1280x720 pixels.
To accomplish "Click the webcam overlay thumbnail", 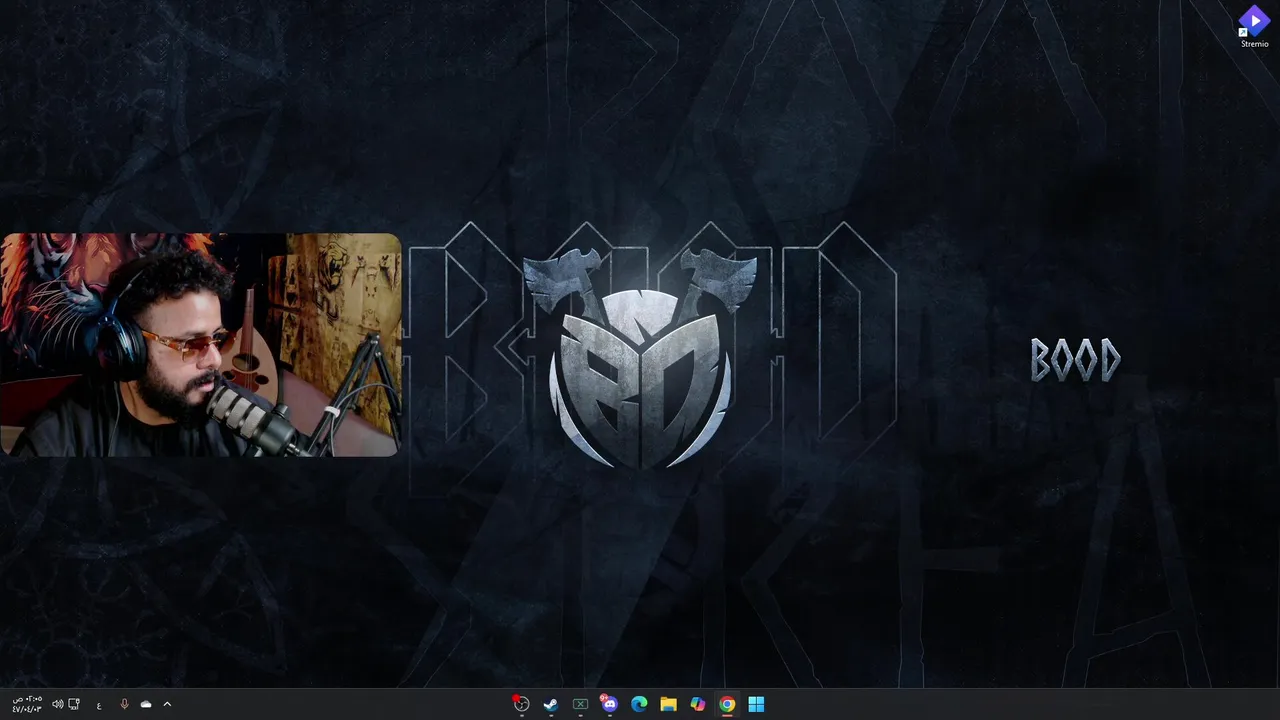I will pos(200,345).
